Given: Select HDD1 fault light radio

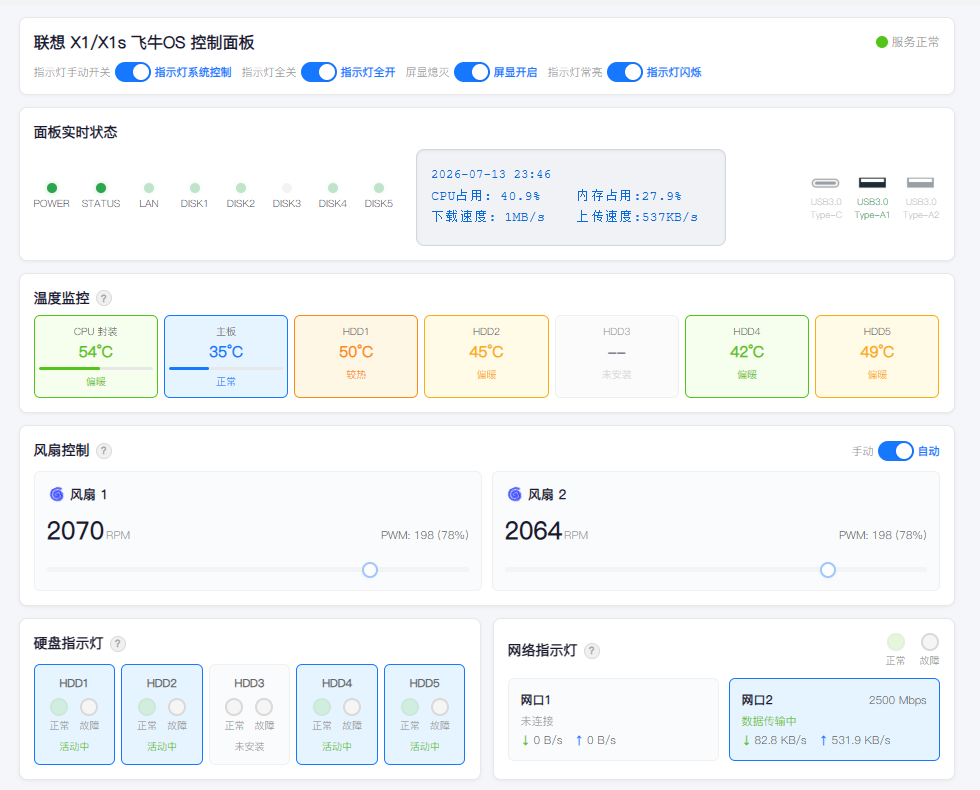Looking at the screenshot, I should [x=89, y=707].
